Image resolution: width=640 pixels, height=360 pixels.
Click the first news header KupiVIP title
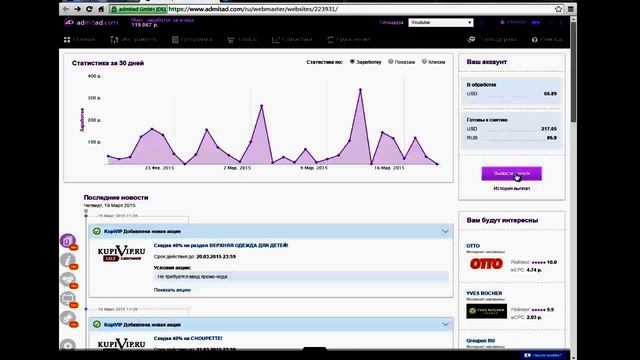(x=142, y=231)
